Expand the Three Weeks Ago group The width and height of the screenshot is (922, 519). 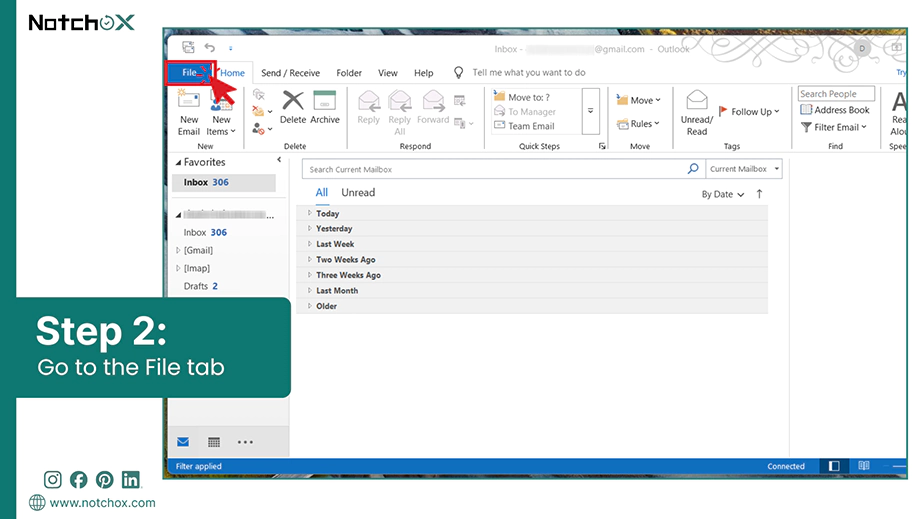click(x=310, y=275)
